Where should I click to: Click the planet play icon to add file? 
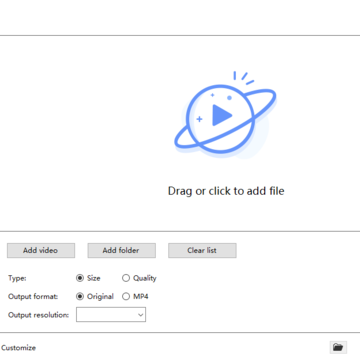(225, 114)
